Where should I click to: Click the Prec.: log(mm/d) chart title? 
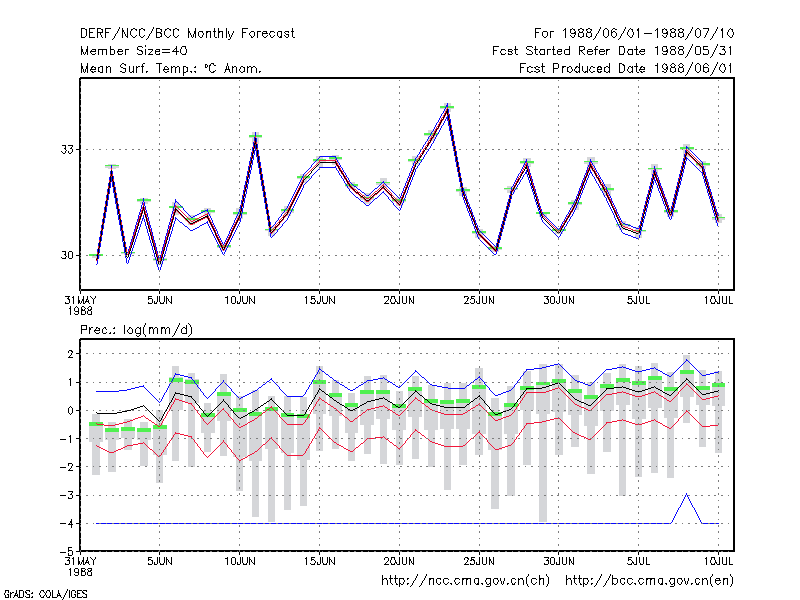coord(136,330)
